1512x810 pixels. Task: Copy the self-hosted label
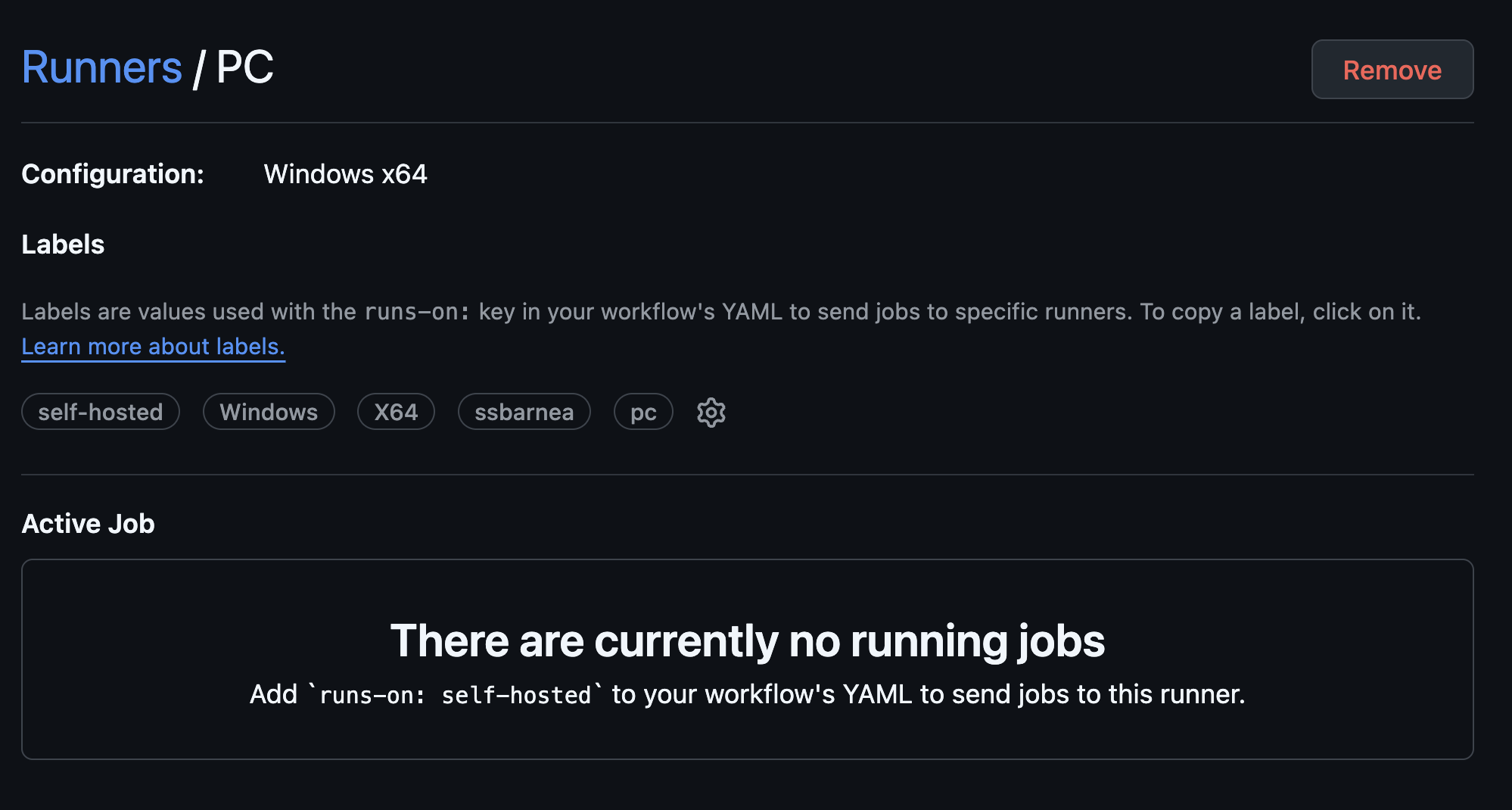[x=101, y=413]
